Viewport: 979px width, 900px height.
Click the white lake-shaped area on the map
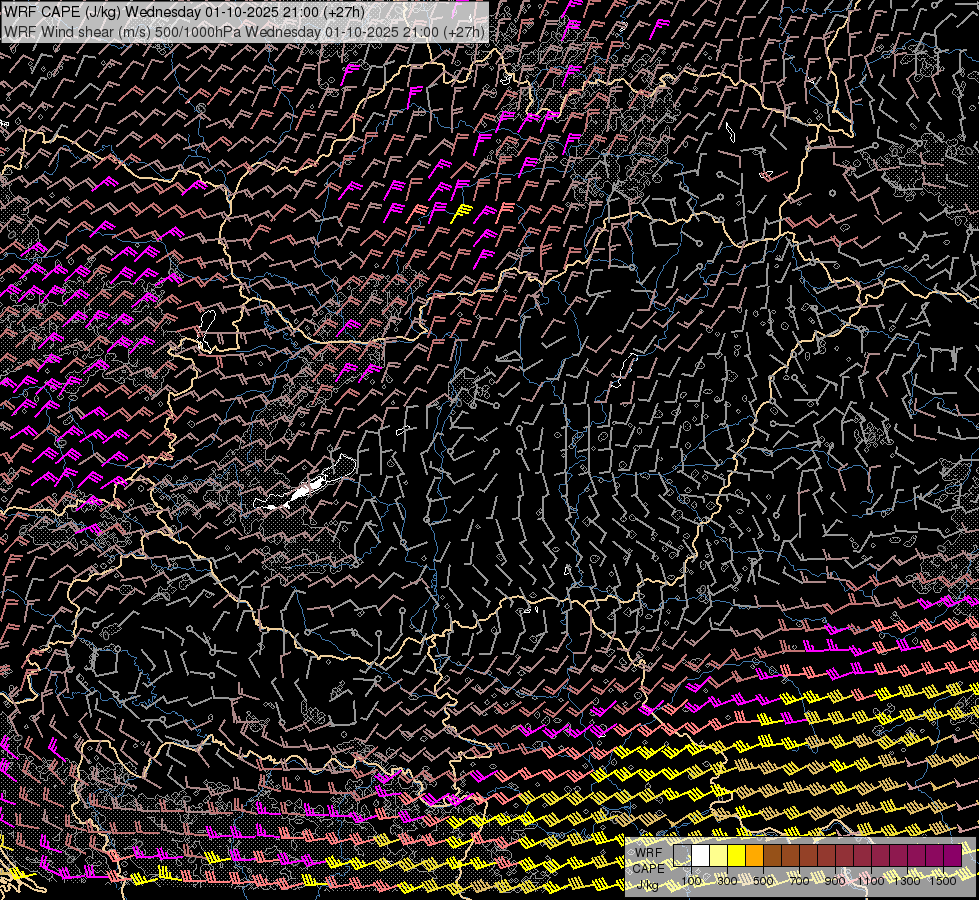pyautogui.click(x=305, y=491)
